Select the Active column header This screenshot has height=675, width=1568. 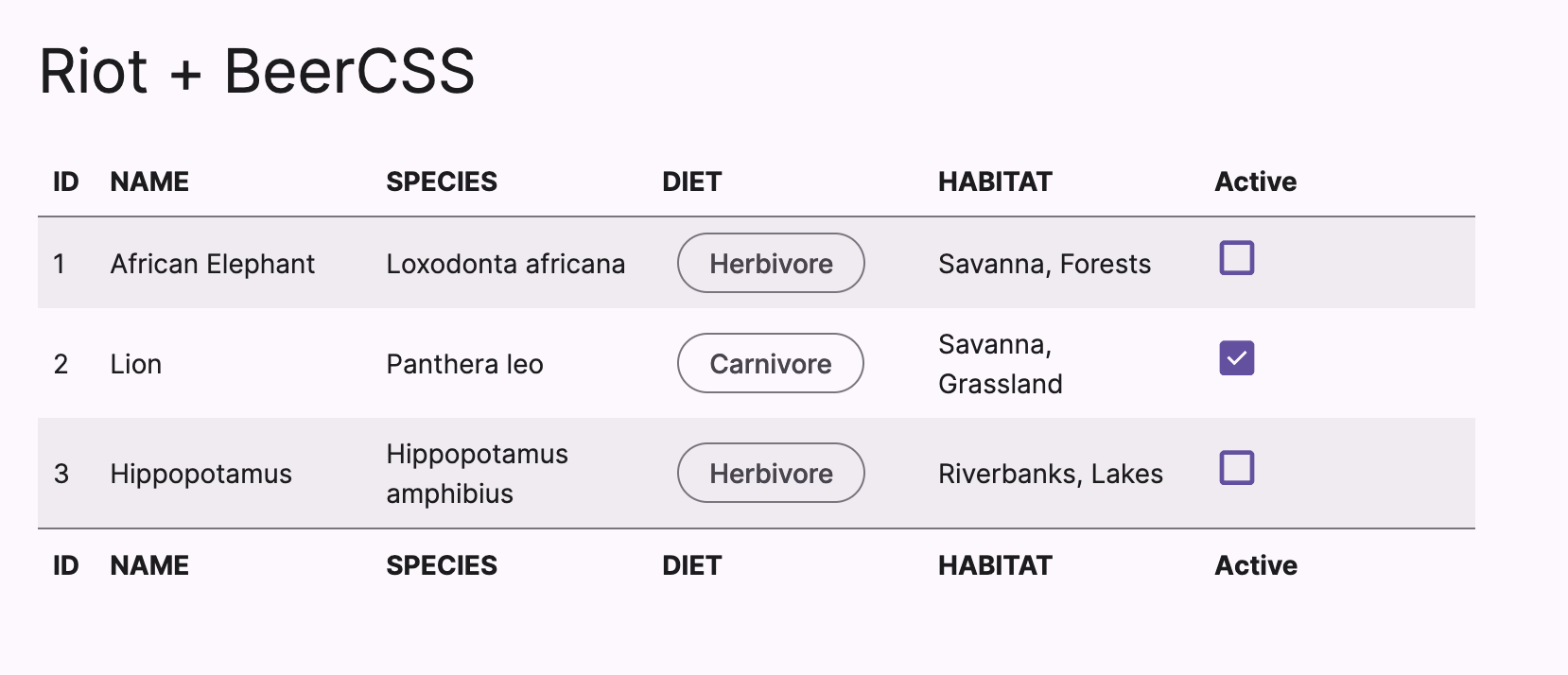[1256, 181]
